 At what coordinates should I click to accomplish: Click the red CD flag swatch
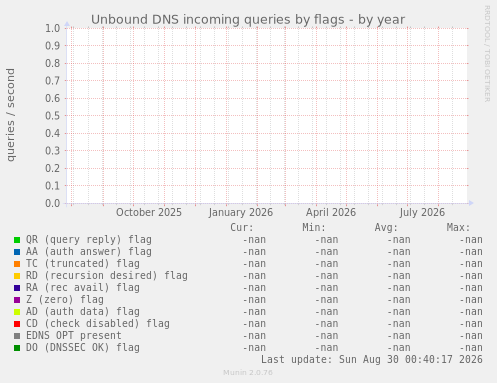(x=17, y=324)
